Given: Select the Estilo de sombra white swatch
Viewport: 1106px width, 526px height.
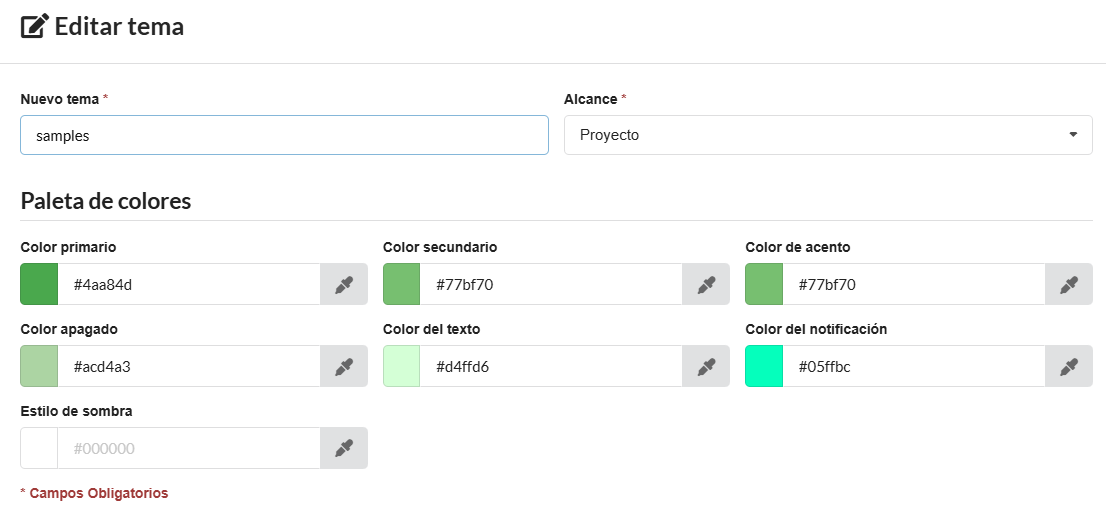Looking at the screenshot, I should tap(39, 449).
